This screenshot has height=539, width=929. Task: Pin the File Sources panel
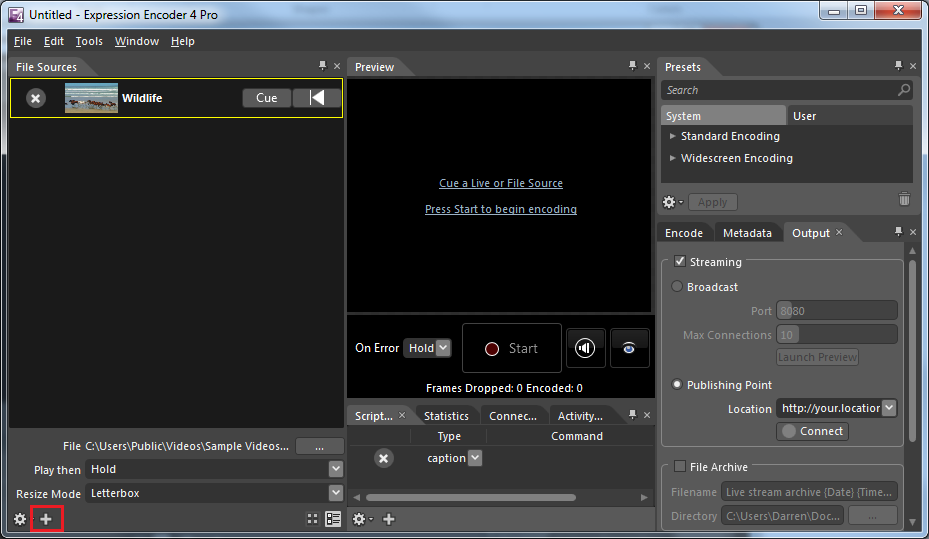[322, 66]
